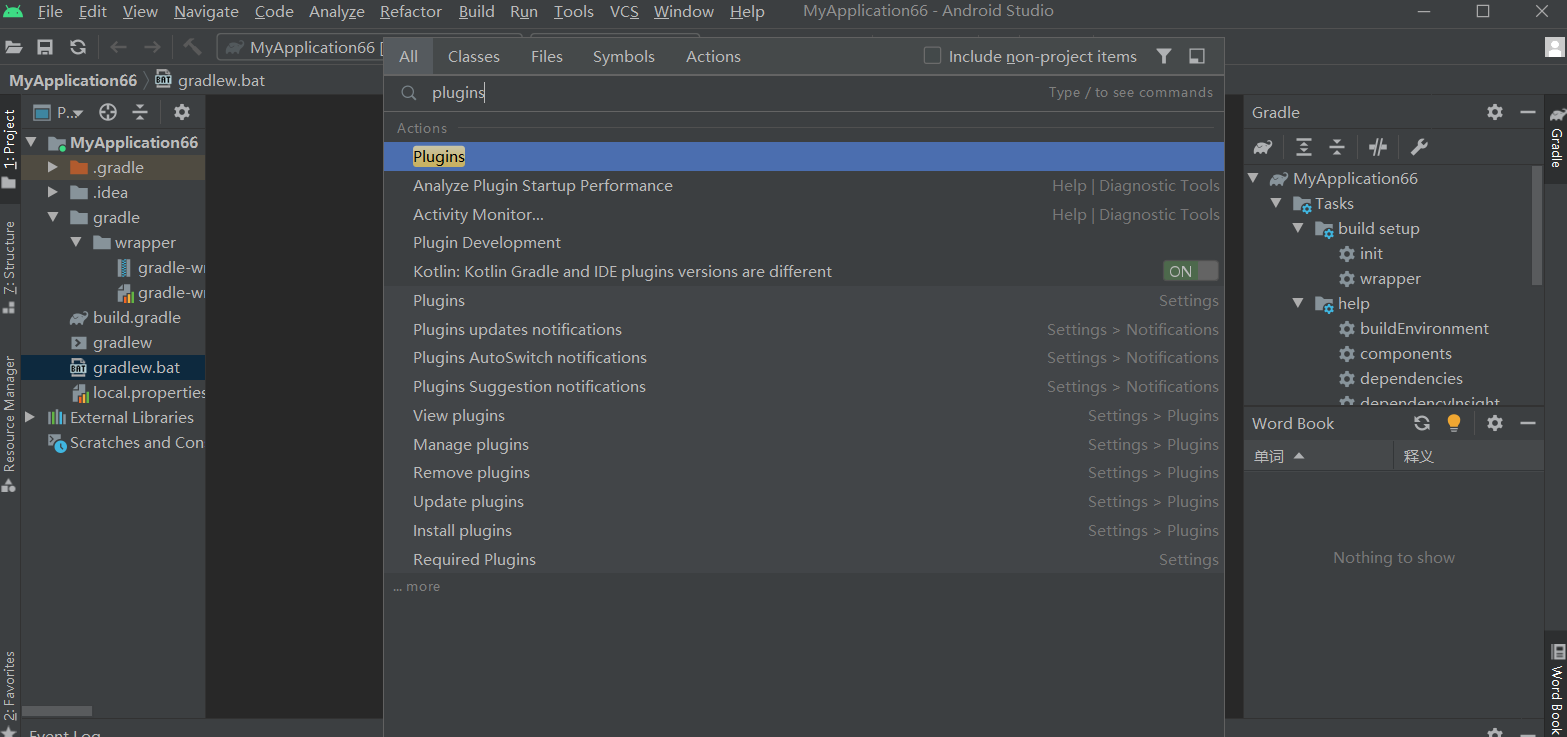Screen dimensions: 1567x737
Task: Open Project panel settings gear
Action: tap(182, 112)
